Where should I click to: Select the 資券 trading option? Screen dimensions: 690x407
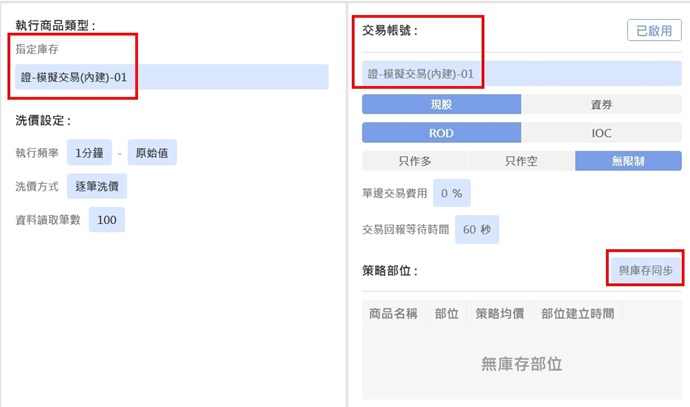click(601, 104)
